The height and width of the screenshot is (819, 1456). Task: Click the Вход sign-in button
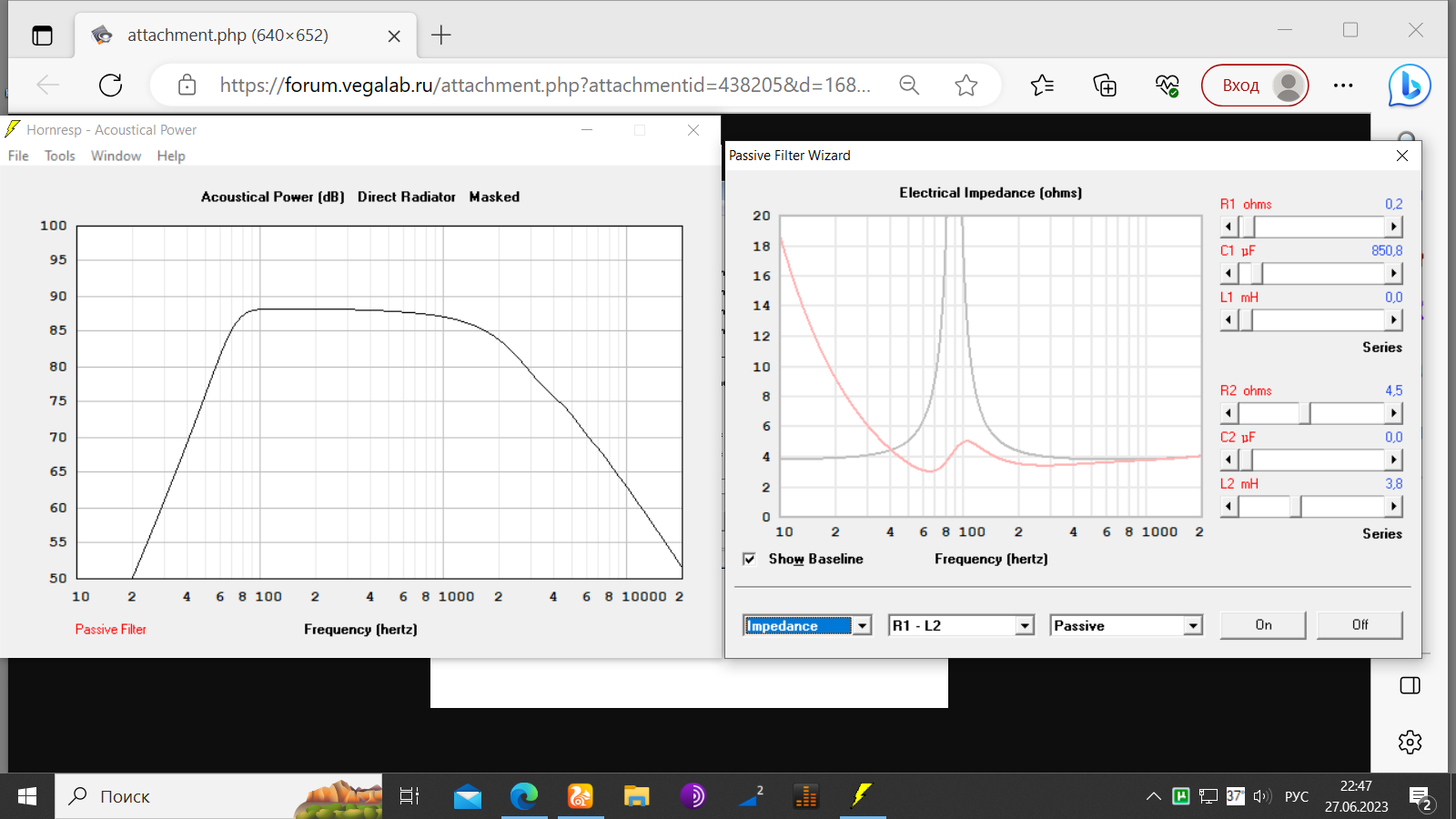tap(1255, 86)
